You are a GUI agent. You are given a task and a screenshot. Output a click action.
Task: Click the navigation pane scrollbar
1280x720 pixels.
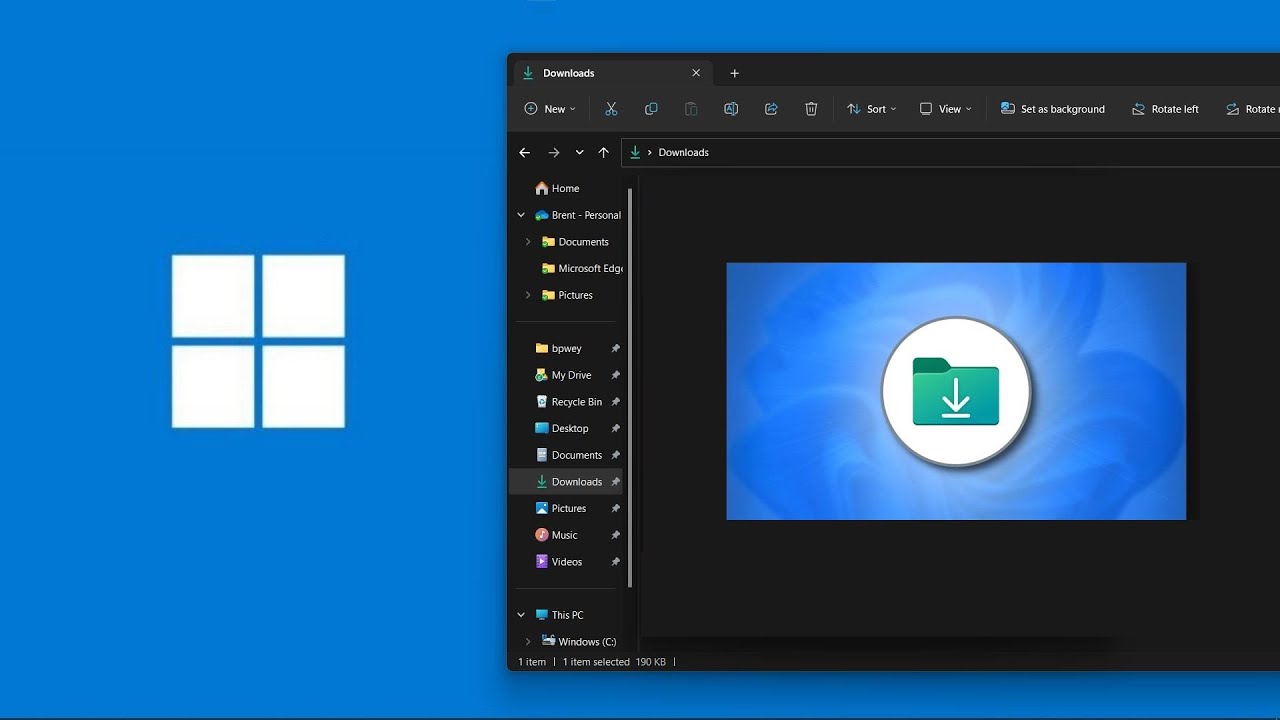click(x=630, y=388)
